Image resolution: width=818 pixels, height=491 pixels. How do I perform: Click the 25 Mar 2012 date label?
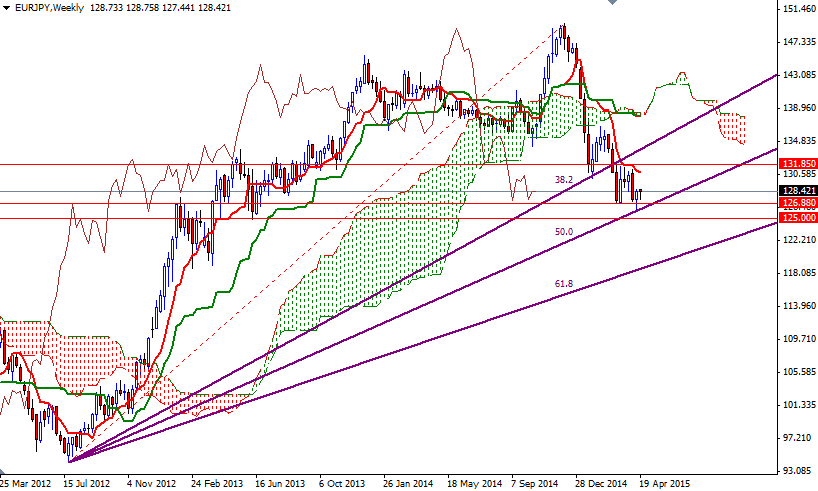[26, 484]
